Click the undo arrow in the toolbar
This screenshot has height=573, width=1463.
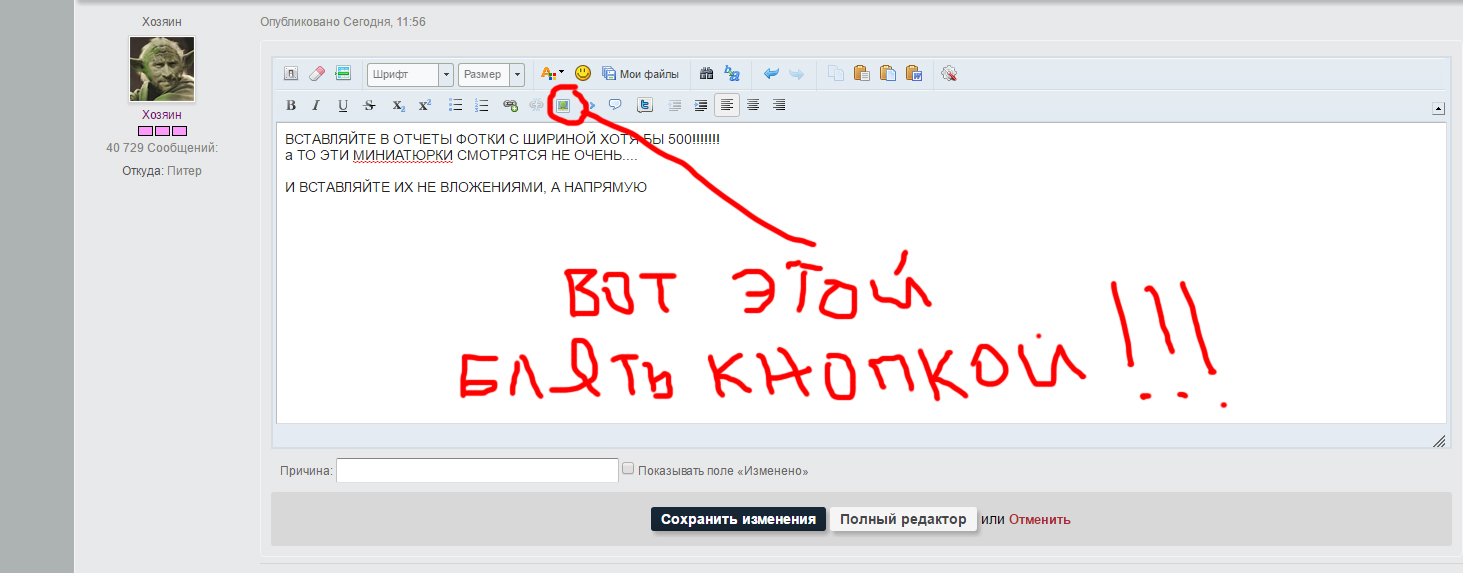click(771, 73)
